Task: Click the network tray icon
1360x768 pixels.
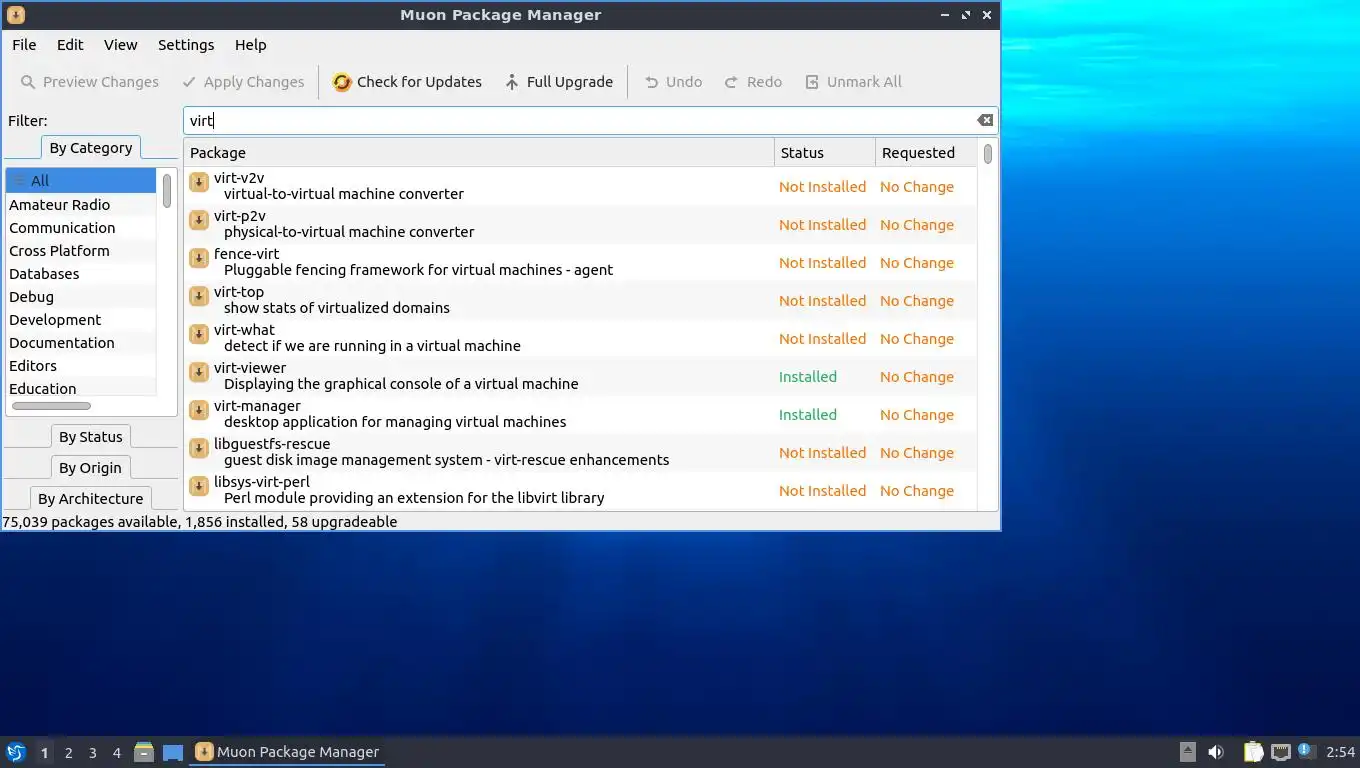Action: tap(1281, 752)
